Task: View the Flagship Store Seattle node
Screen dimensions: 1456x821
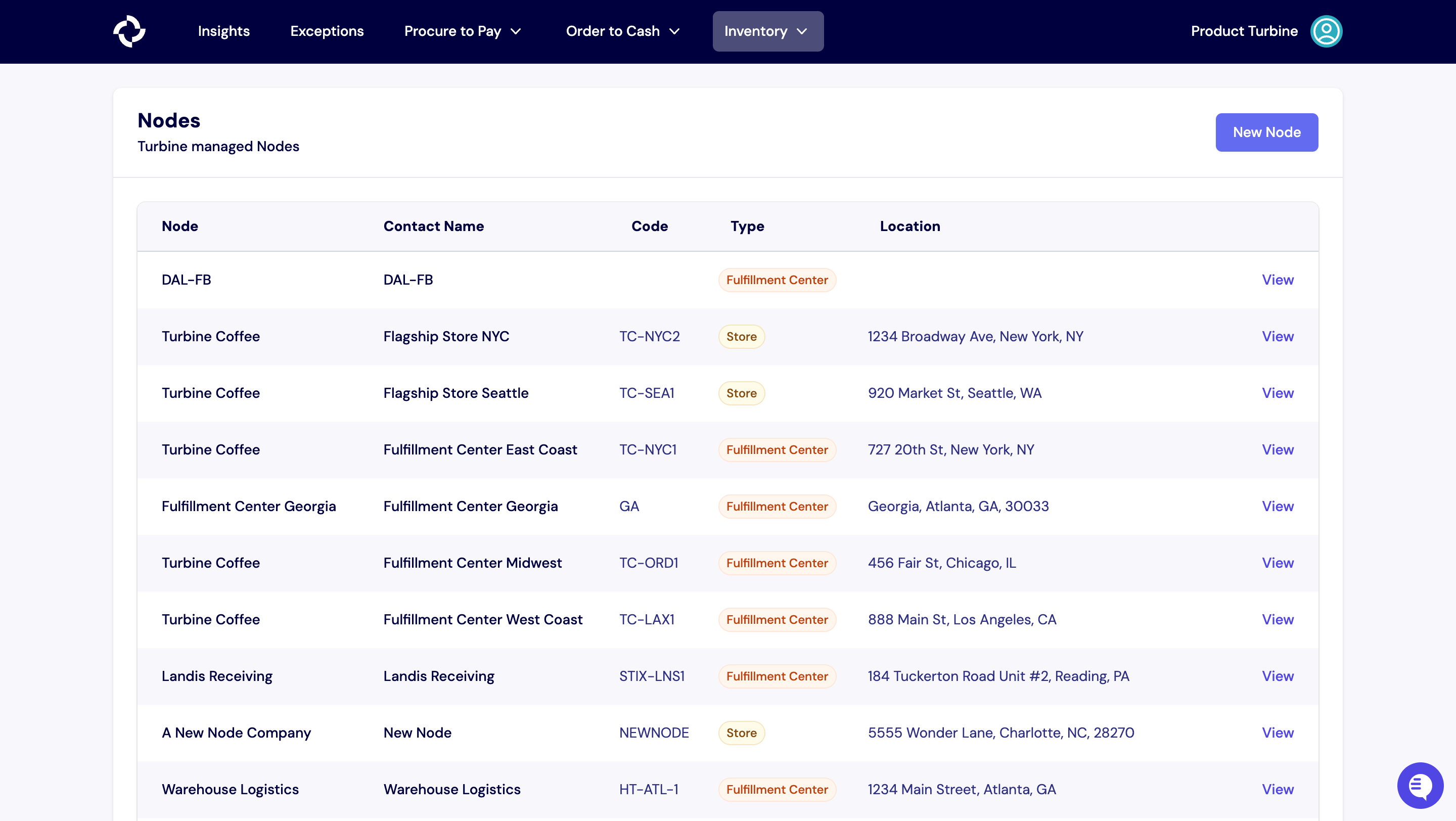Action: [1278, 393]
